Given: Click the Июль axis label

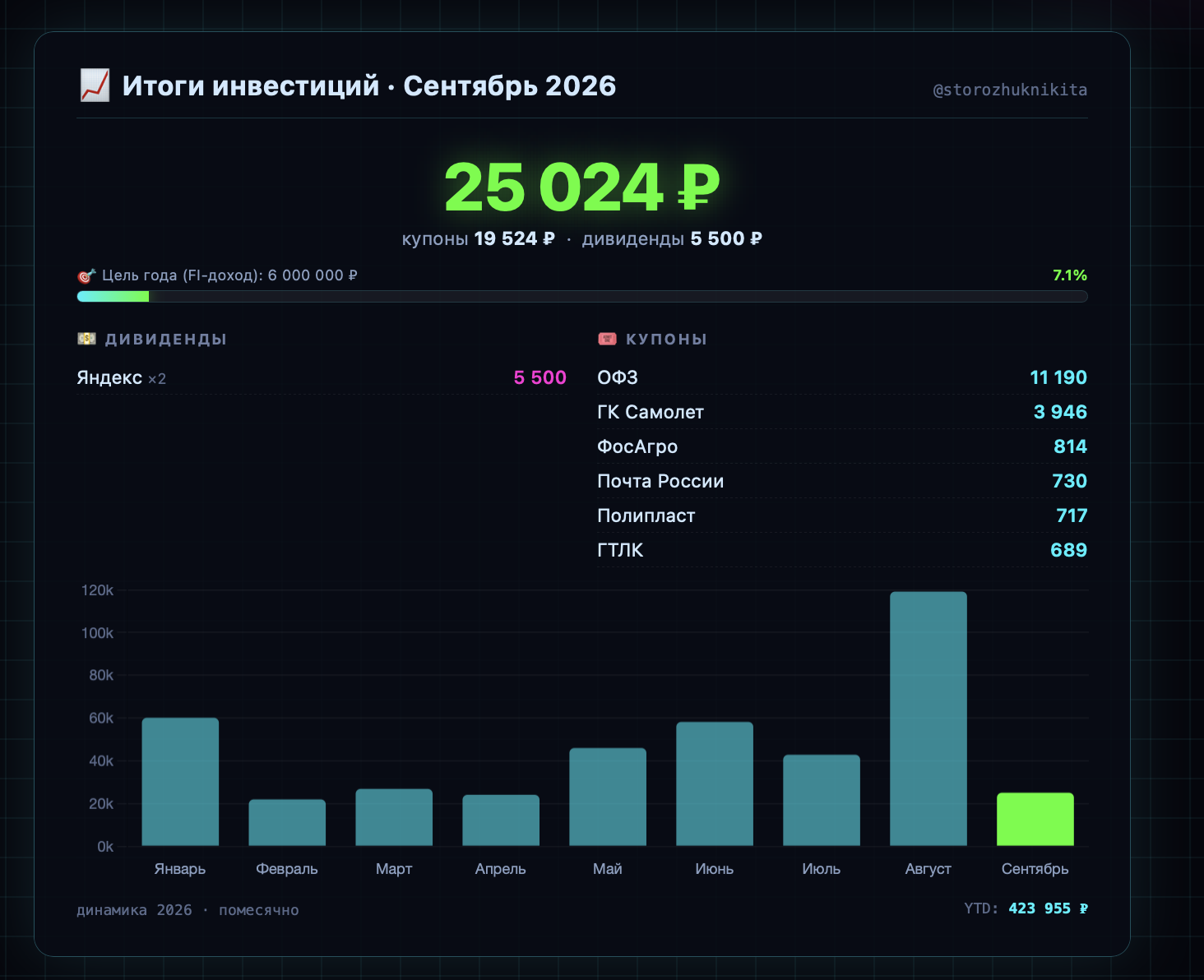Looking at the screenshot, I should pyautogui.click(x=822, y=869).
